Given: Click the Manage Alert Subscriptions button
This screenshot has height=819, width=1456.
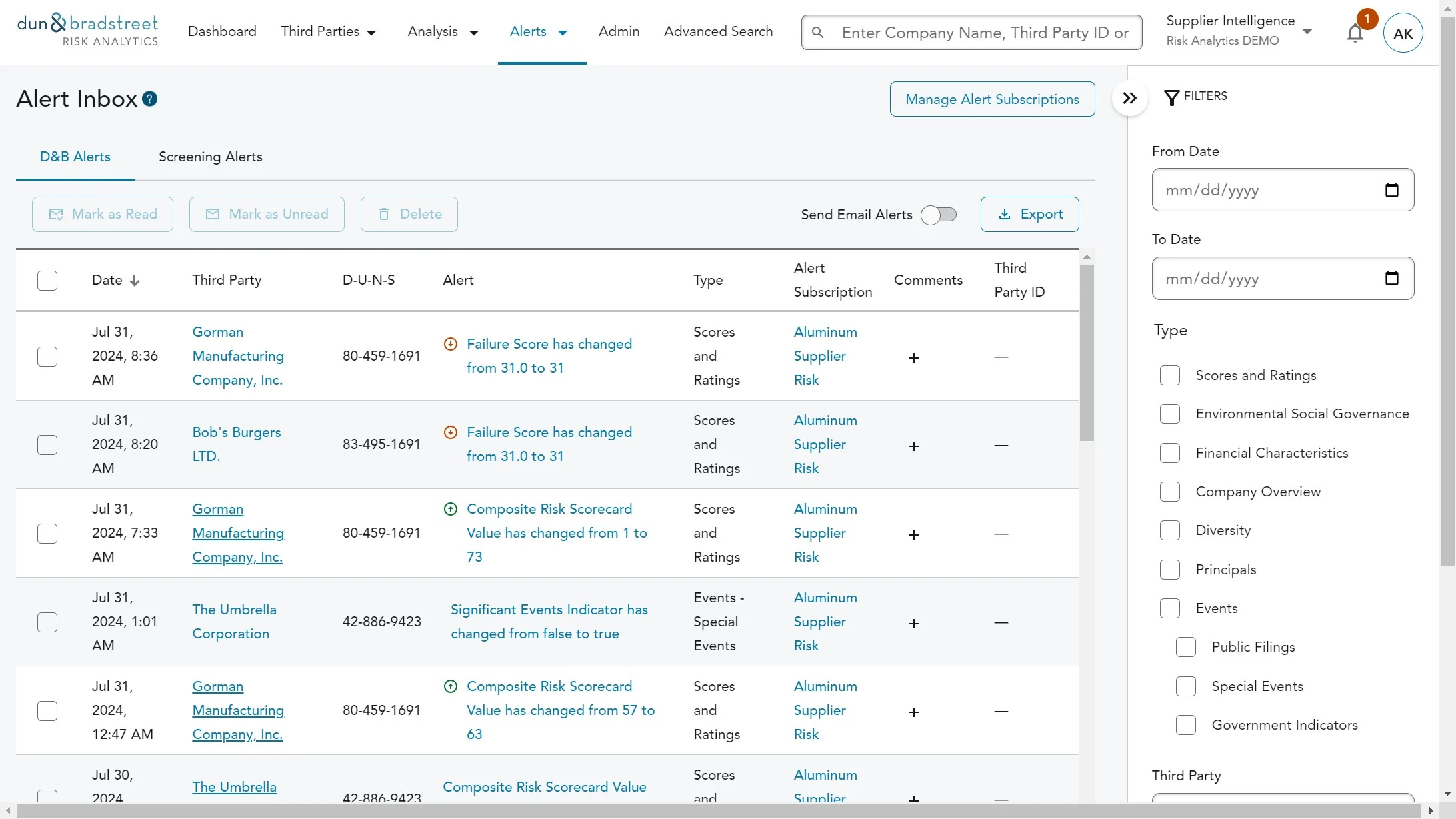Looking at the screenshot, I should [992, 99].
